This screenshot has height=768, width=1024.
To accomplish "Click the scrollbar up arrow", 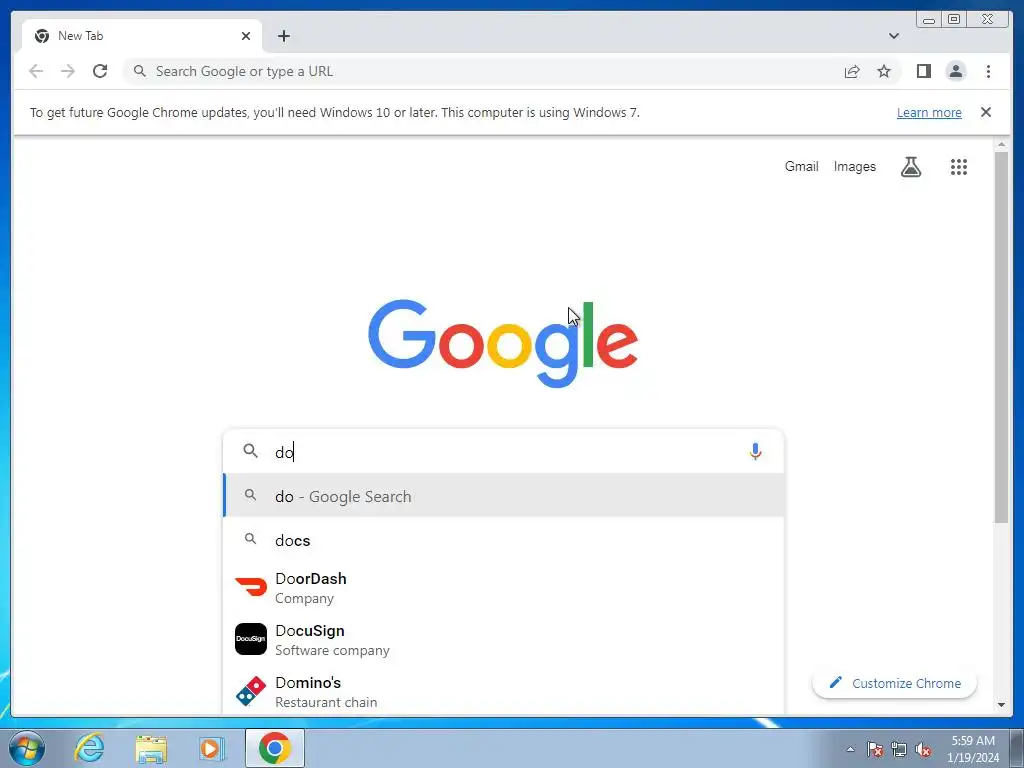I will pyautogui.click(x=1001, y=143).
